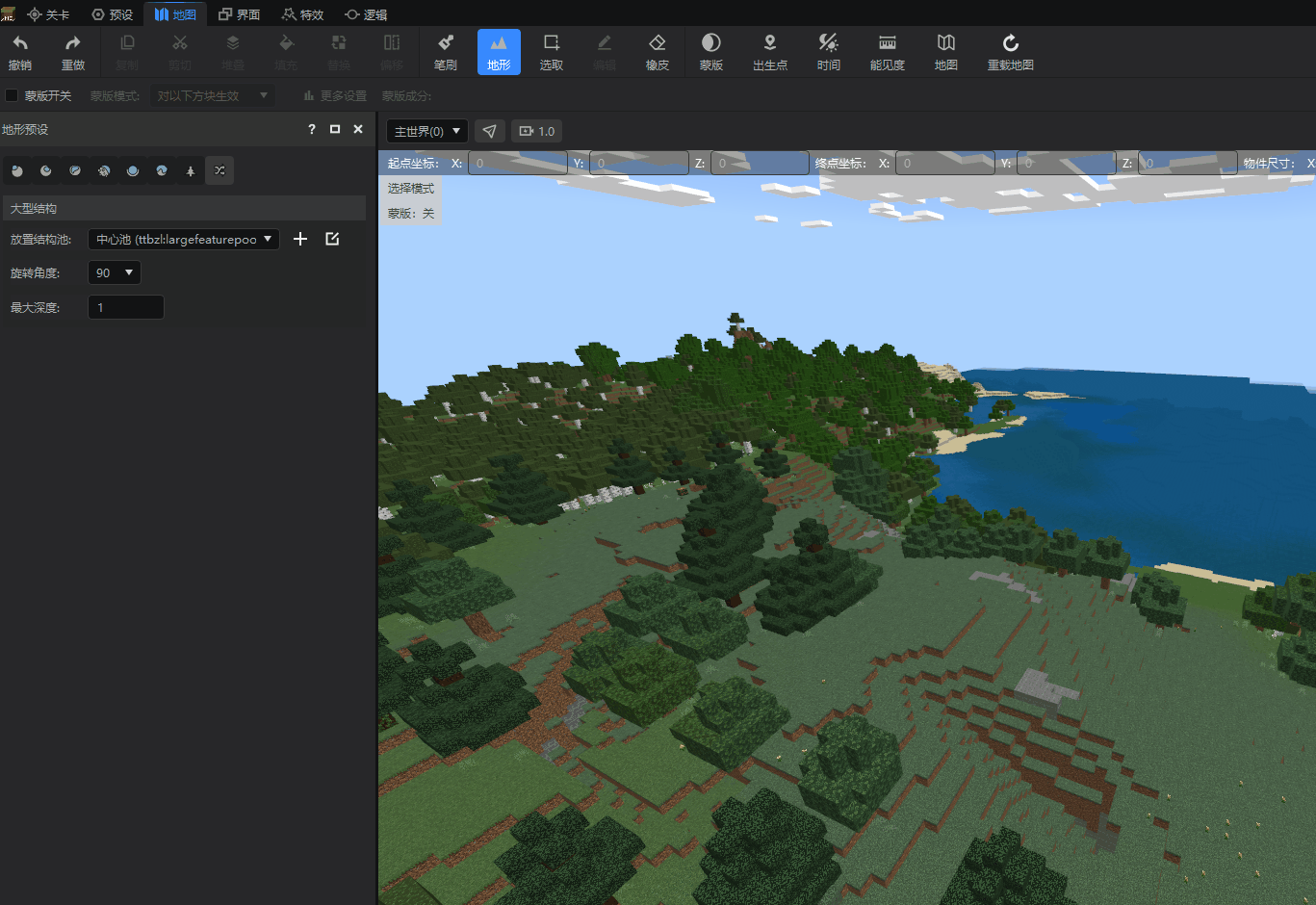The image size is (1316, 905).
Task: Choose the 选取 selection tool
Action: click(x=552, y=52)
